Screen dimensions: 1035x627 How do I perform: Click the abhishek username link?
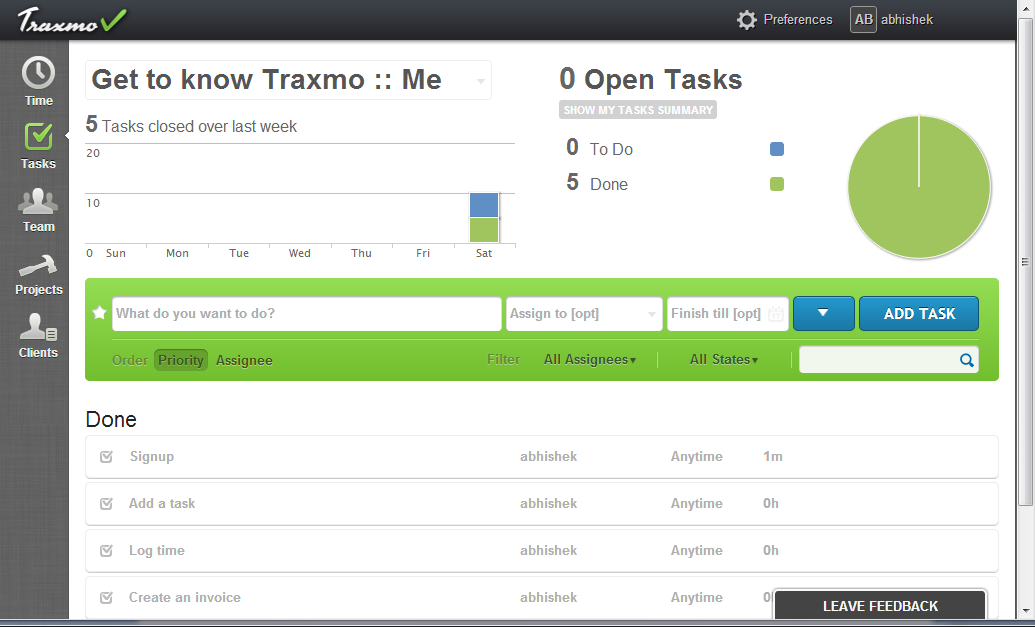[x=906, y=20]
